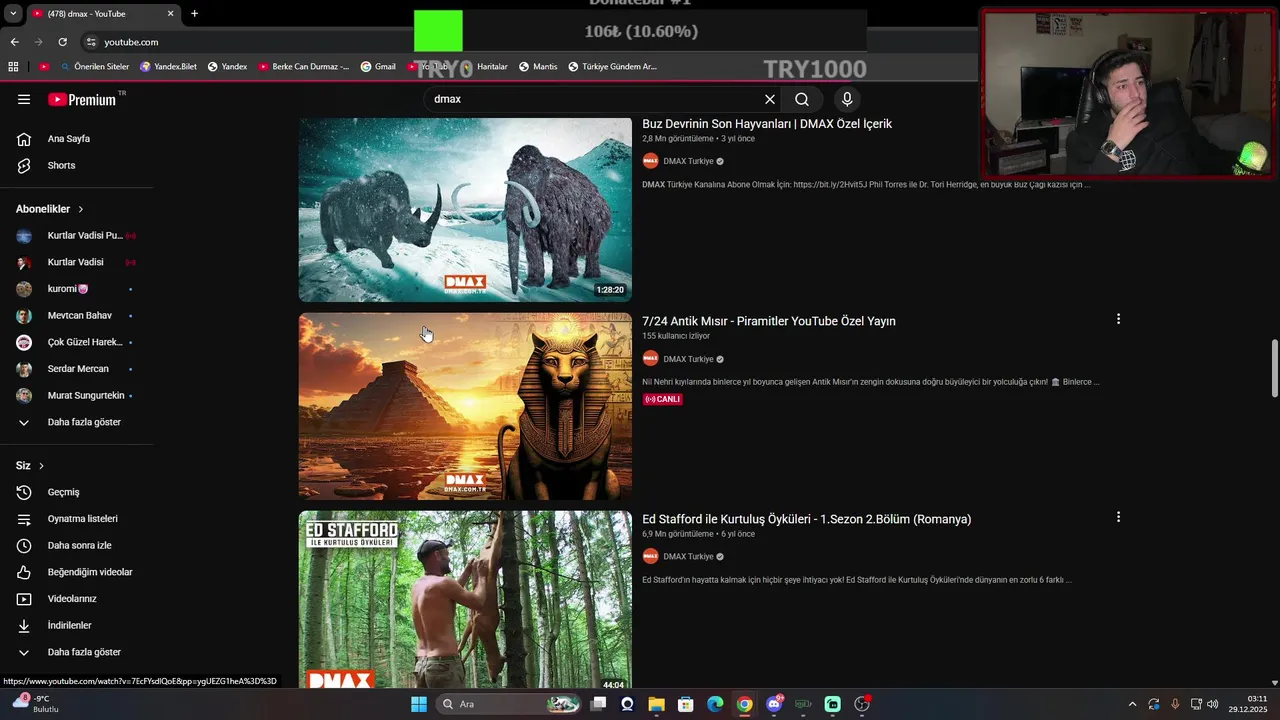Viewport: 1280px width, 720px height.
Task: Open title Ed Stafford ile Kurtuluş Öyküleri
Action: click(x=807, y=519)
